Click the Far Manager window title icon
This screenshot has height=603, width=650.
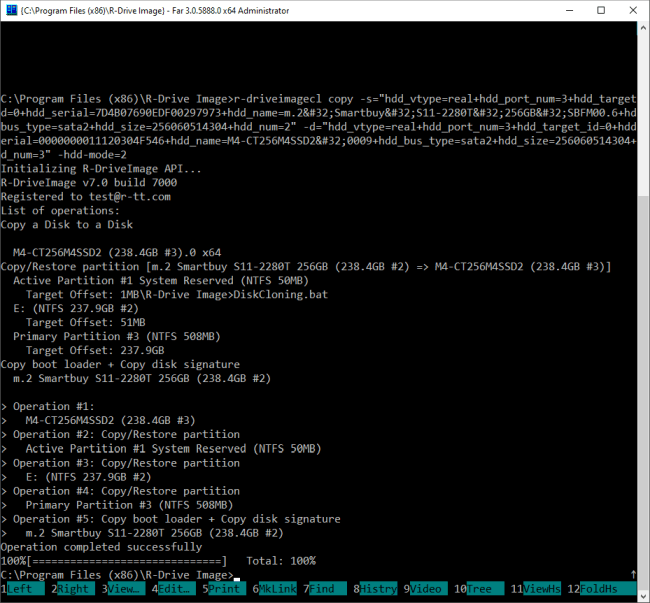(11, 10)
